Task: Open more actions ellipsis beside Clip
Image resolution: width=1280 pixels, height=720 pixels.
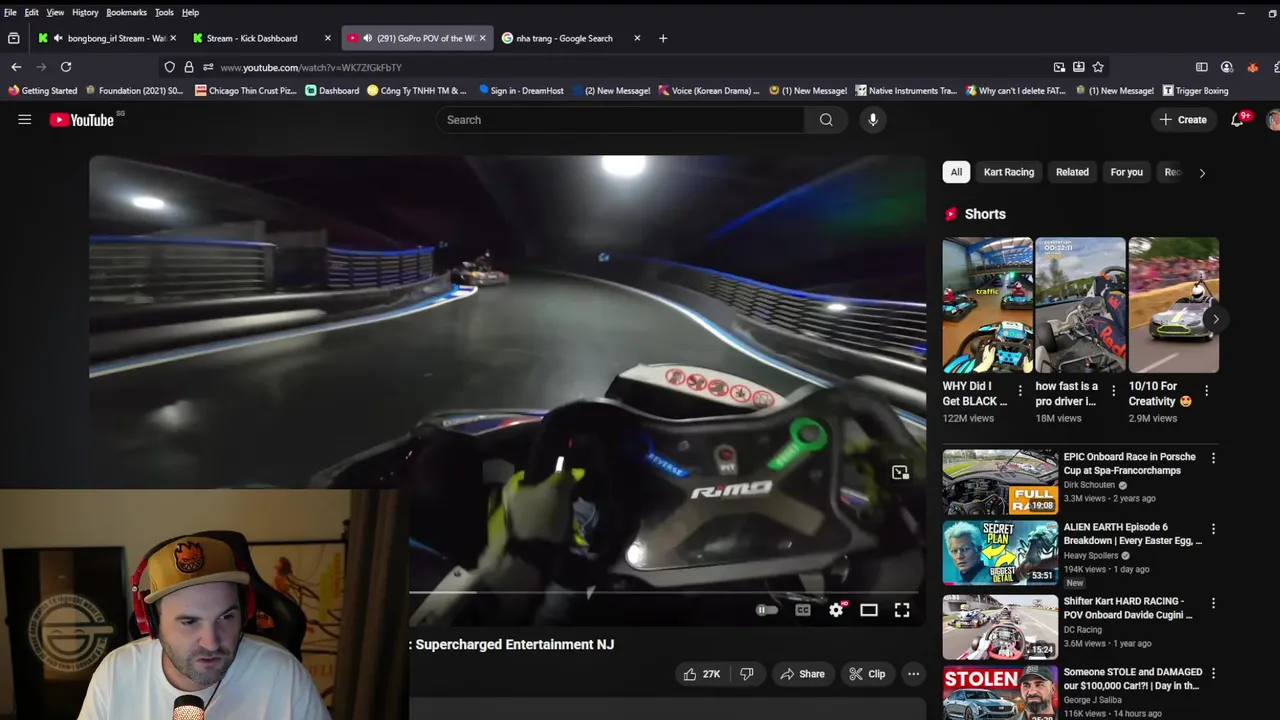Action: [913, 674]
